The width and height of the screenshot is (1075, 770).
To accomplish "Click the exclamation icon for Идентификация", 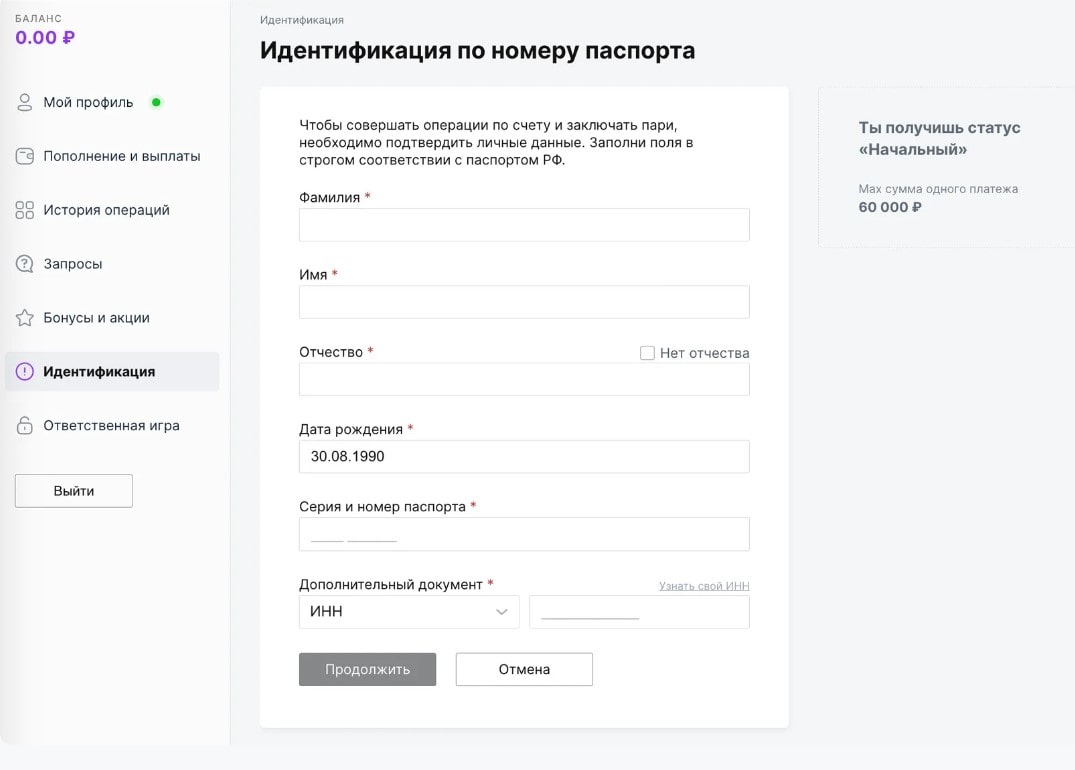I will coord(25,372).
